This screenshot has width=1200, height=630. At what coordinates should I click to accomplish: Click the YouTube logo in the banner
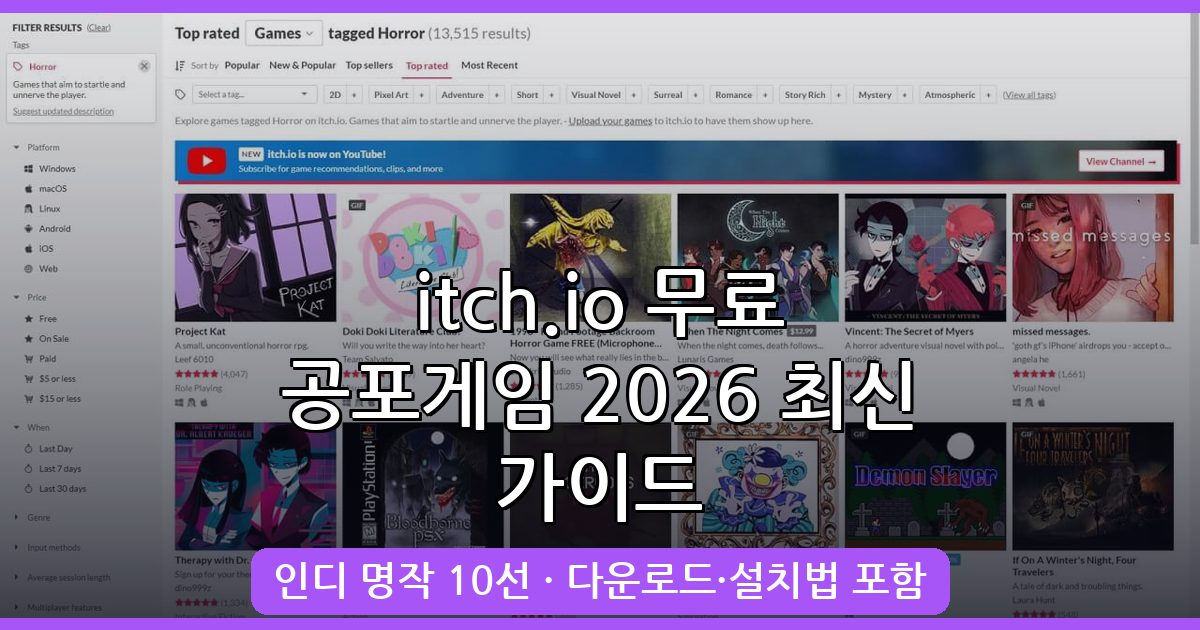207,161
